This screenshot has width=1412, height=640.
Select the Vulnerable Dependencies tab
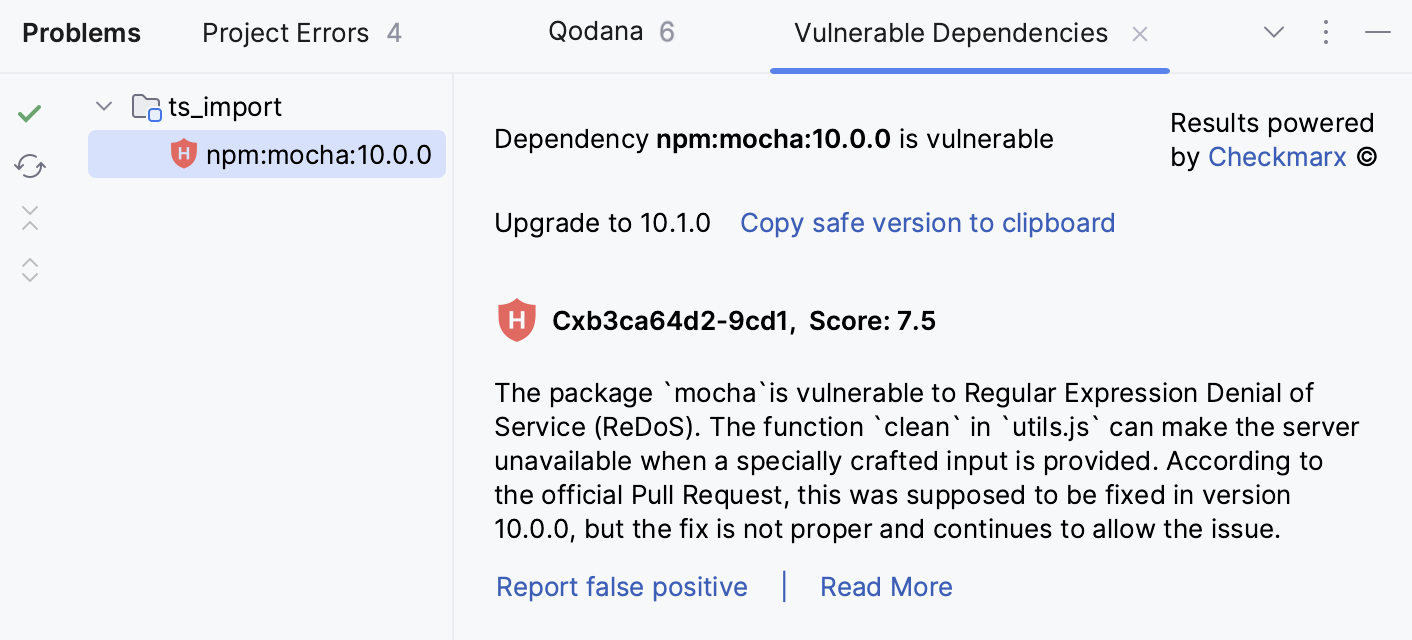point(950,32)
